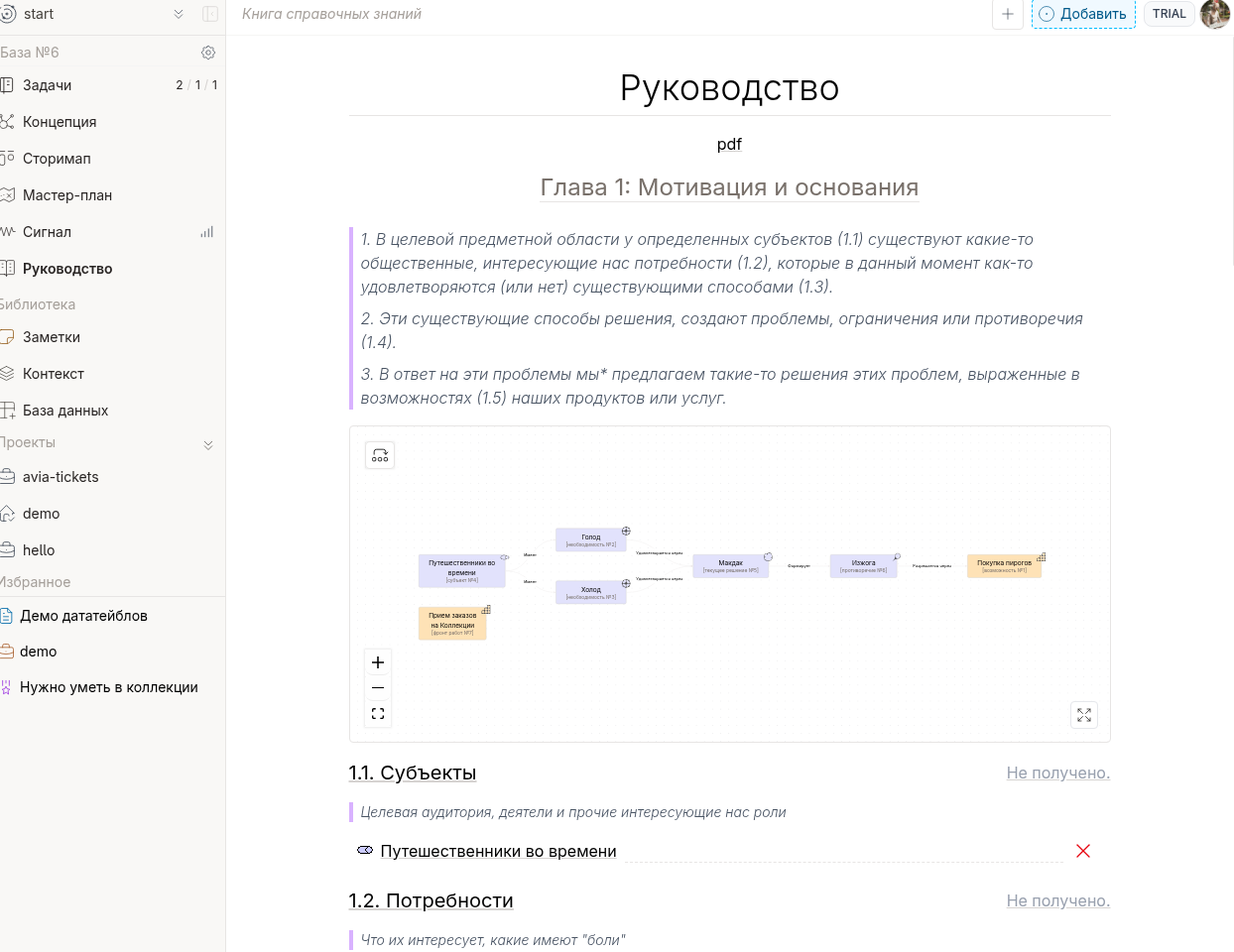Screen dimensions: 1234x952
Task: Expand the start workspace dropdown
Action: tap(179, 14)
